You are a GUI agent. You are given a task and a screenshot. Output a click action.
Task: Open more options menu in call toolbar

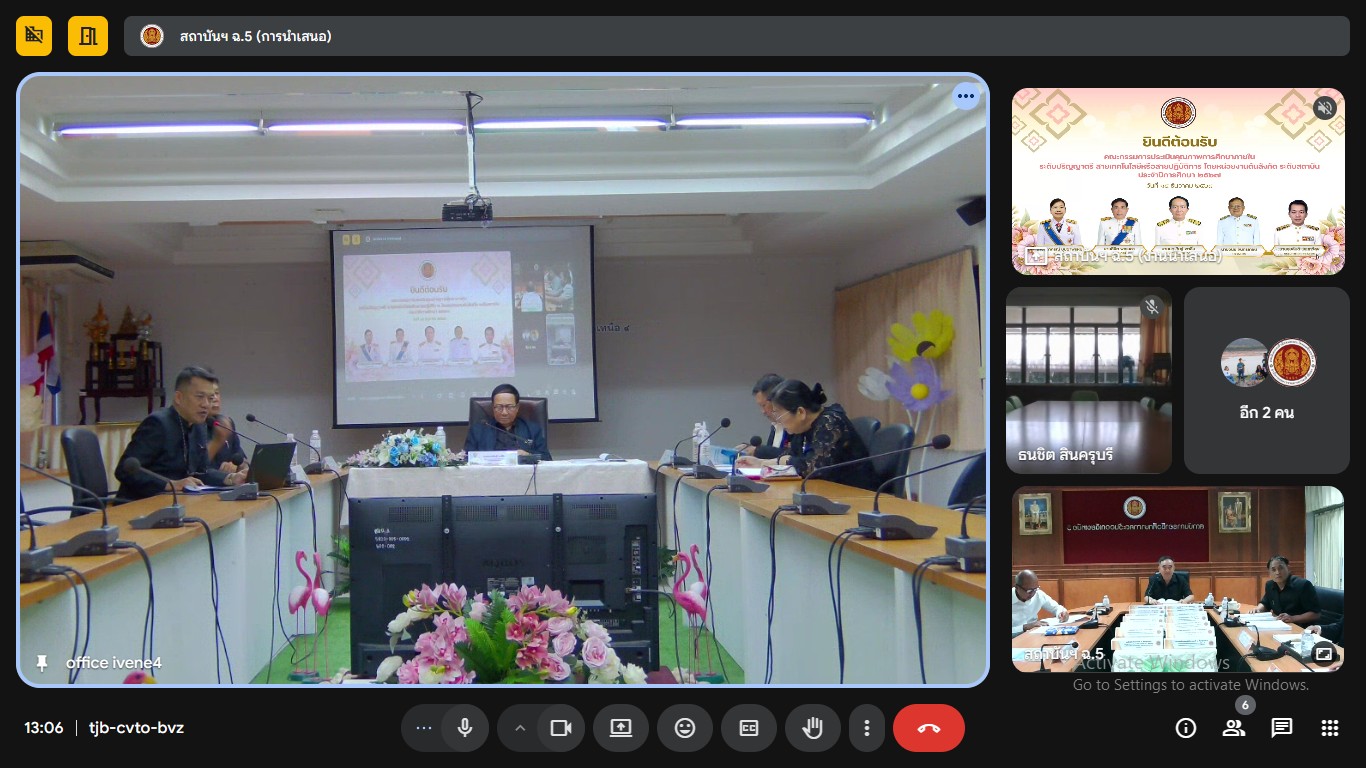(867, 728)
